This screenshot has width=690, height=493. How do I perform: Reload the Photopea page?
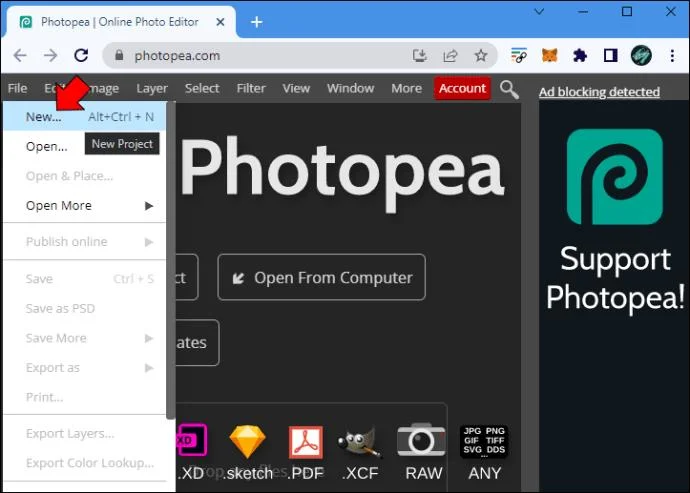[81, 55]
